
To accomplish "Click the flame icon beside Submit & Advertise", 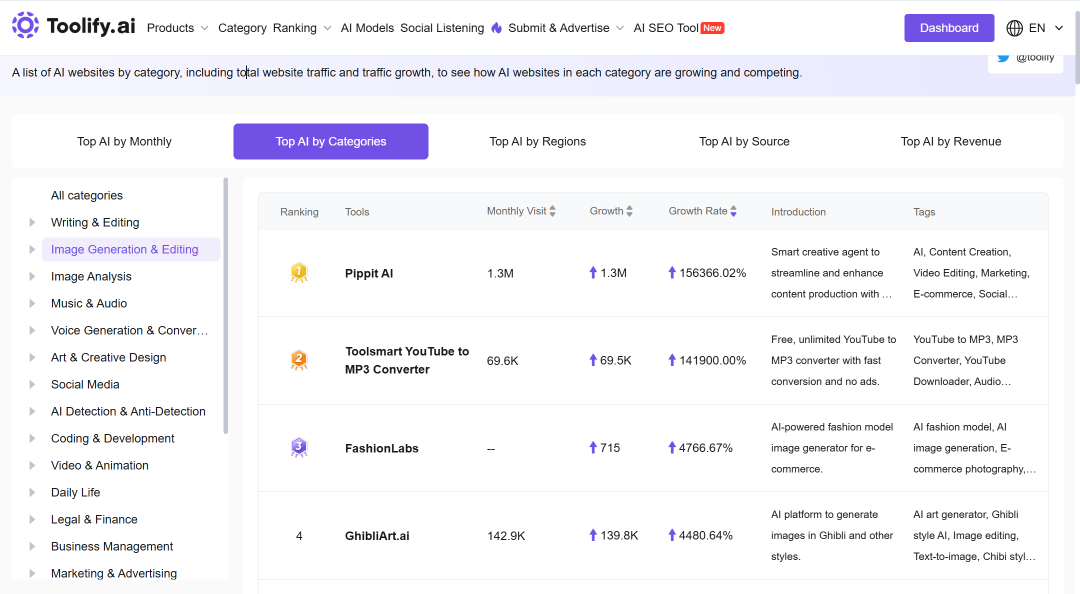I will [x=497, y=28].
